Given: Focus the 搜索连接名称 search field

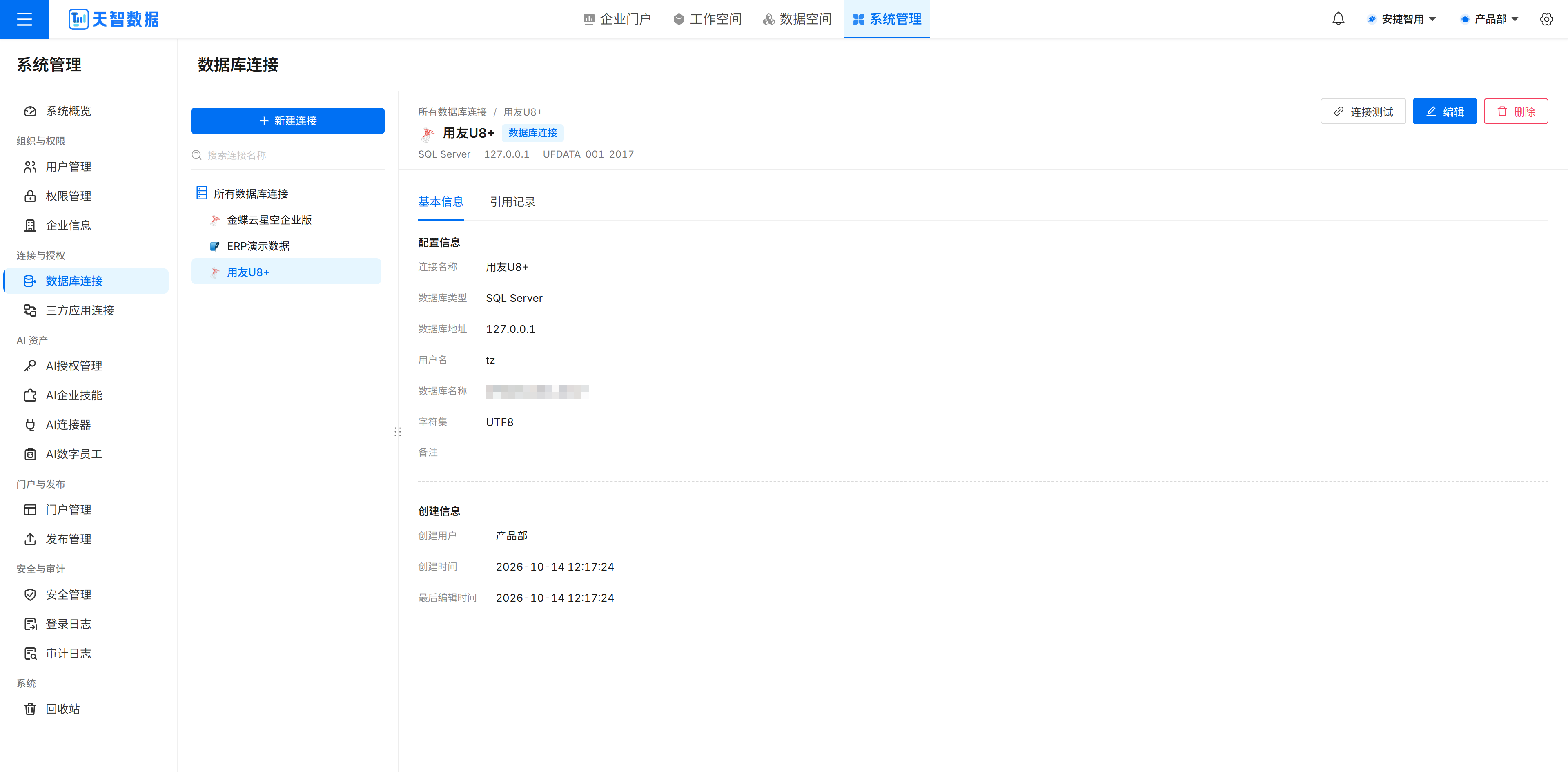Looking at the screenshot, I should pyautogui.click(x=288, y=155).
